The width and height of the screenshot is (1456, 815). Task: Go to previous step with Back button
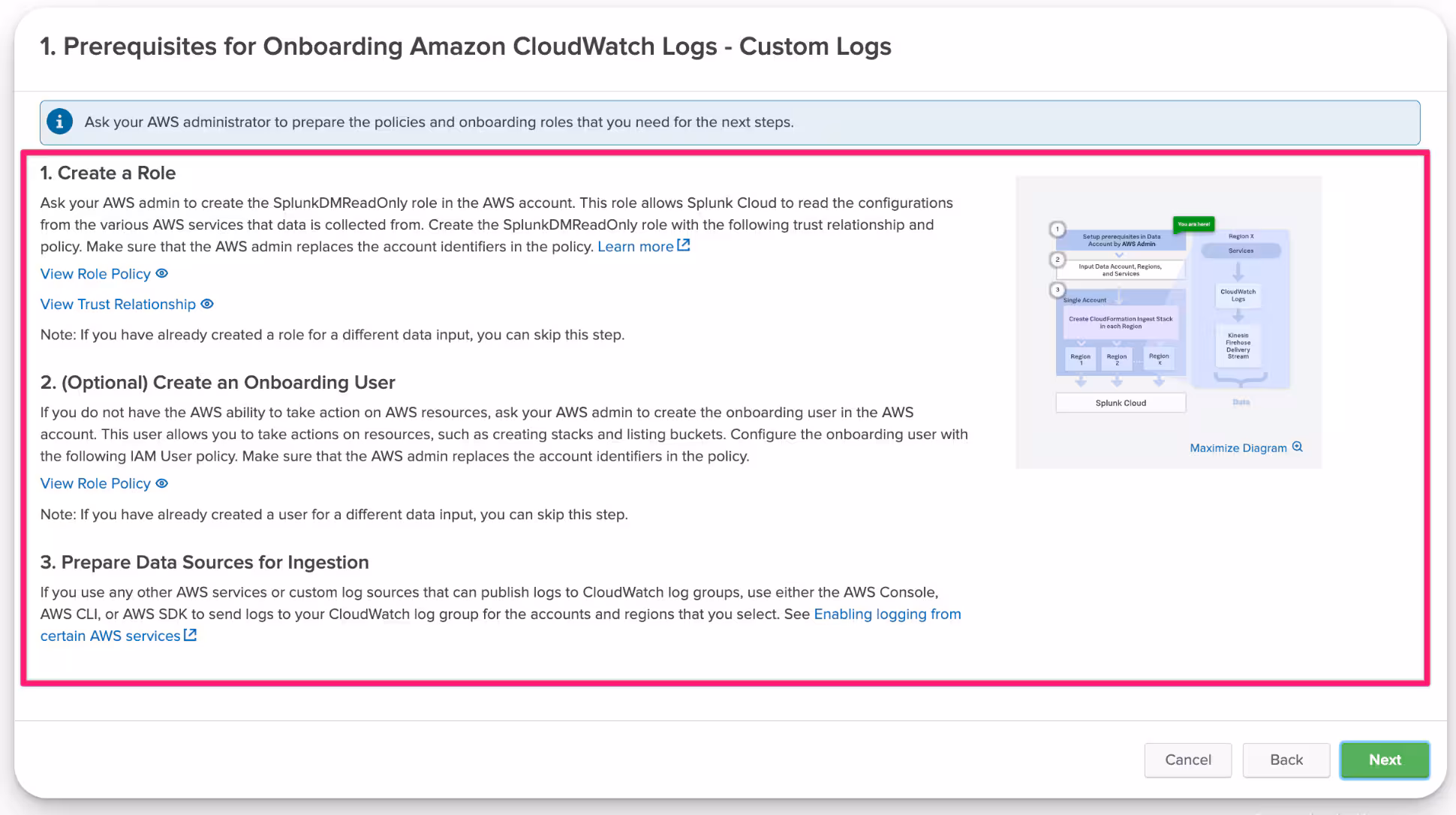[x=1286, y=760]
